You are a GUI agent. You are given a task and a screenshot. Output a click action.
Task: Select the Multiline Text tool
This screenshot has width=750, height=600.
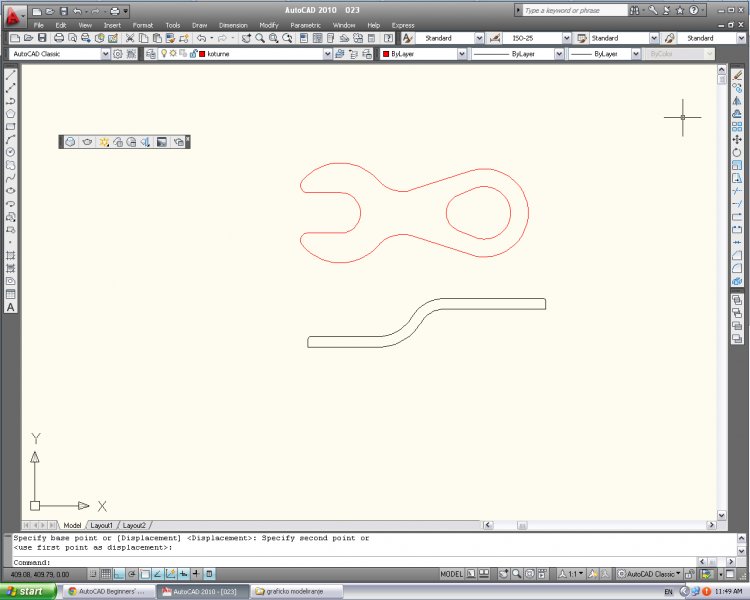[11, 307]
